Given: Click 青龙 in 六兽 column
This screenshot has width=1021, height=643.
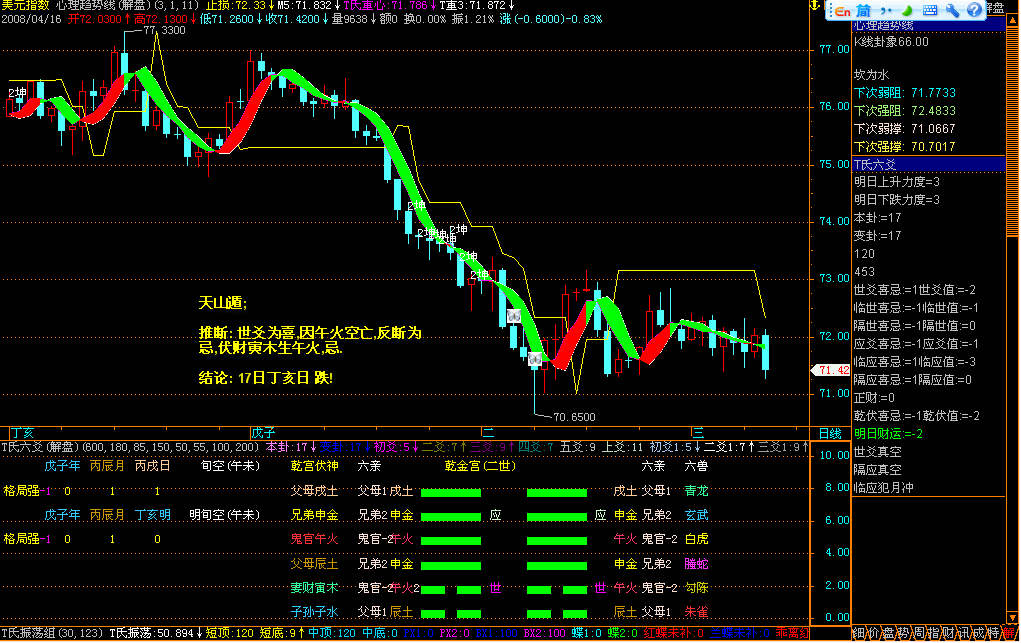Looking at the screenshot, I should point(696,491).
